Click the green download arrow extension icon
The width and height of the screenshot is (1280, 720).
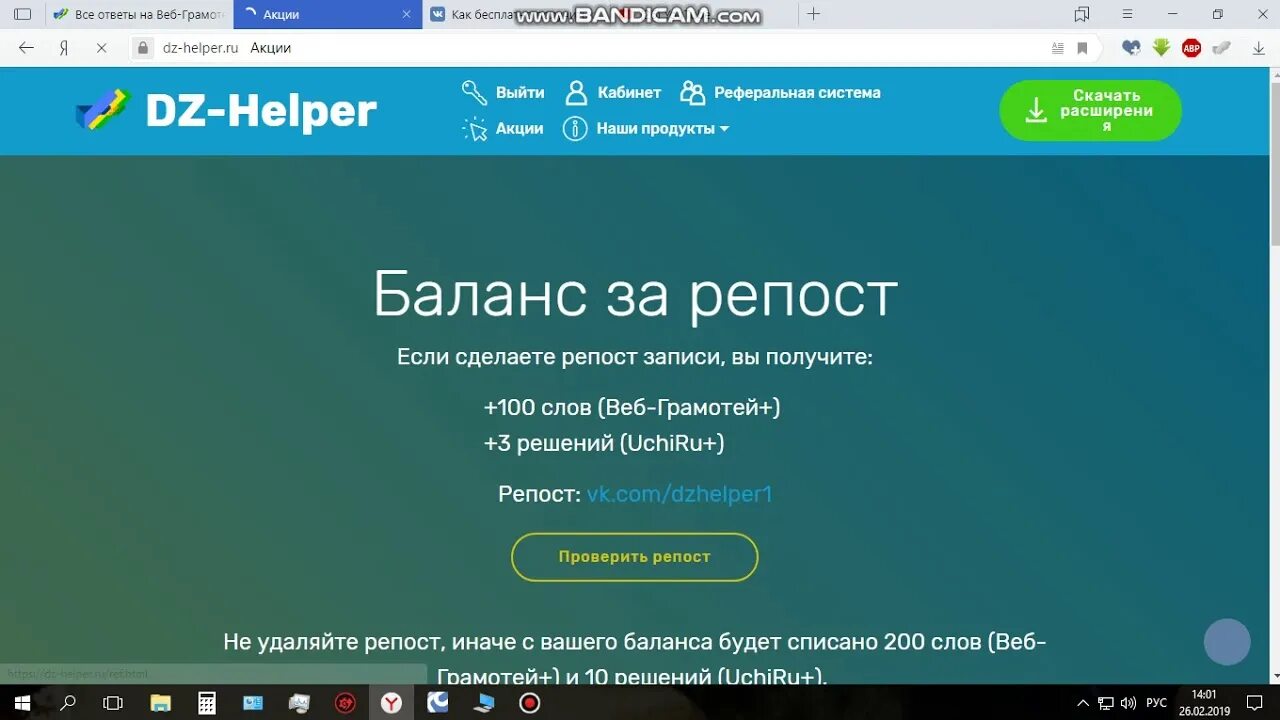click(x=1161, y=47)
